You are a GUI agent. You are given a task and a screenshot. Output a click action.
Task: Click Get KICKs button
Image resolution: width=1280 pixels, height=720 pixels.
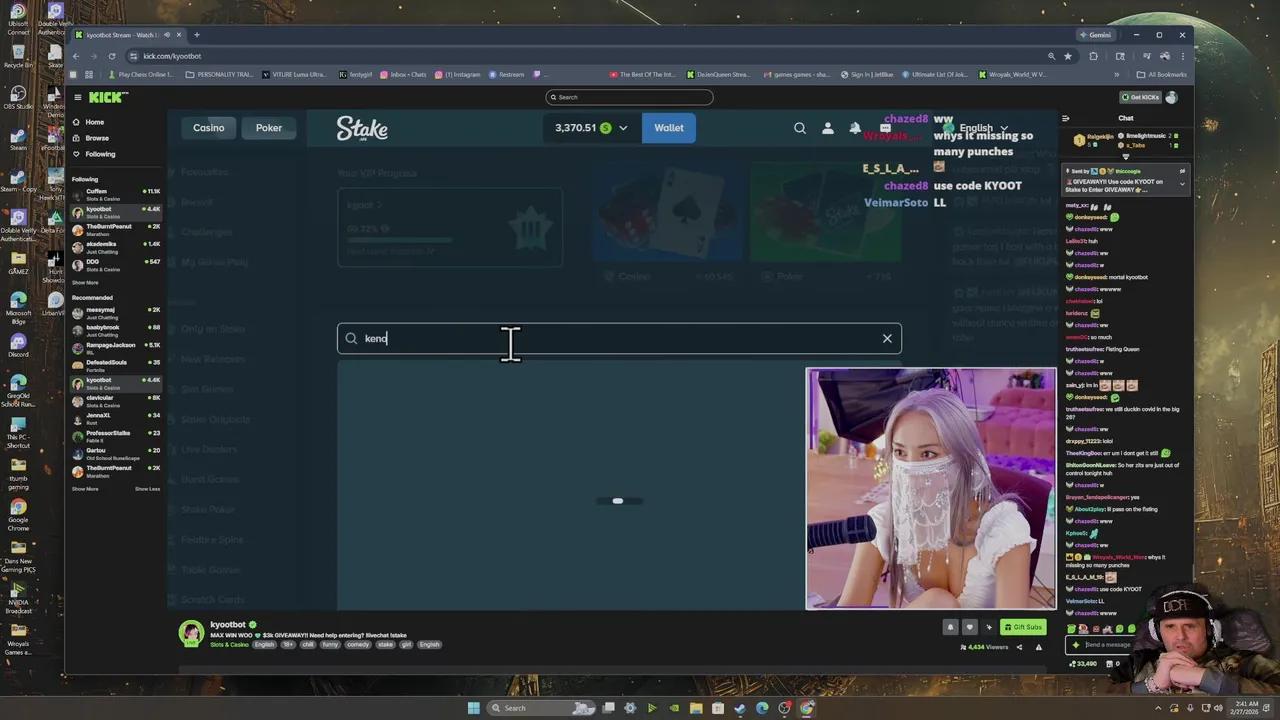click(1139, 97)
